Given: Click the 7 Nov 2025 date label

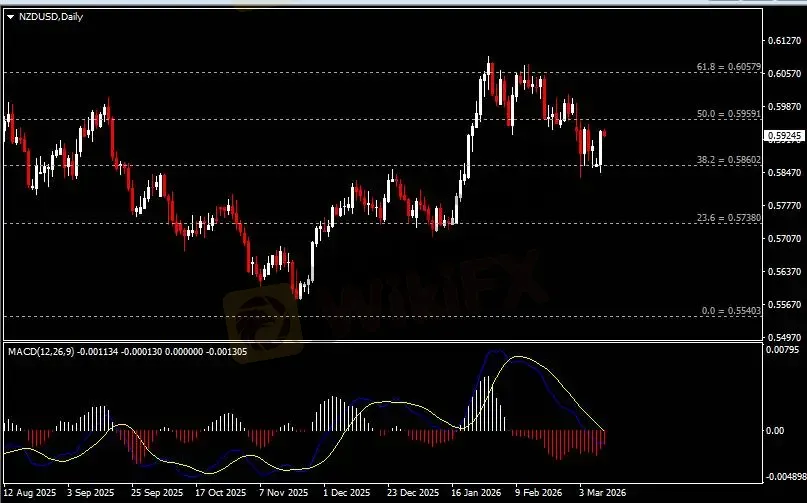Looking at the screenshot, I should pyautogui.click(x=281, y=493).
